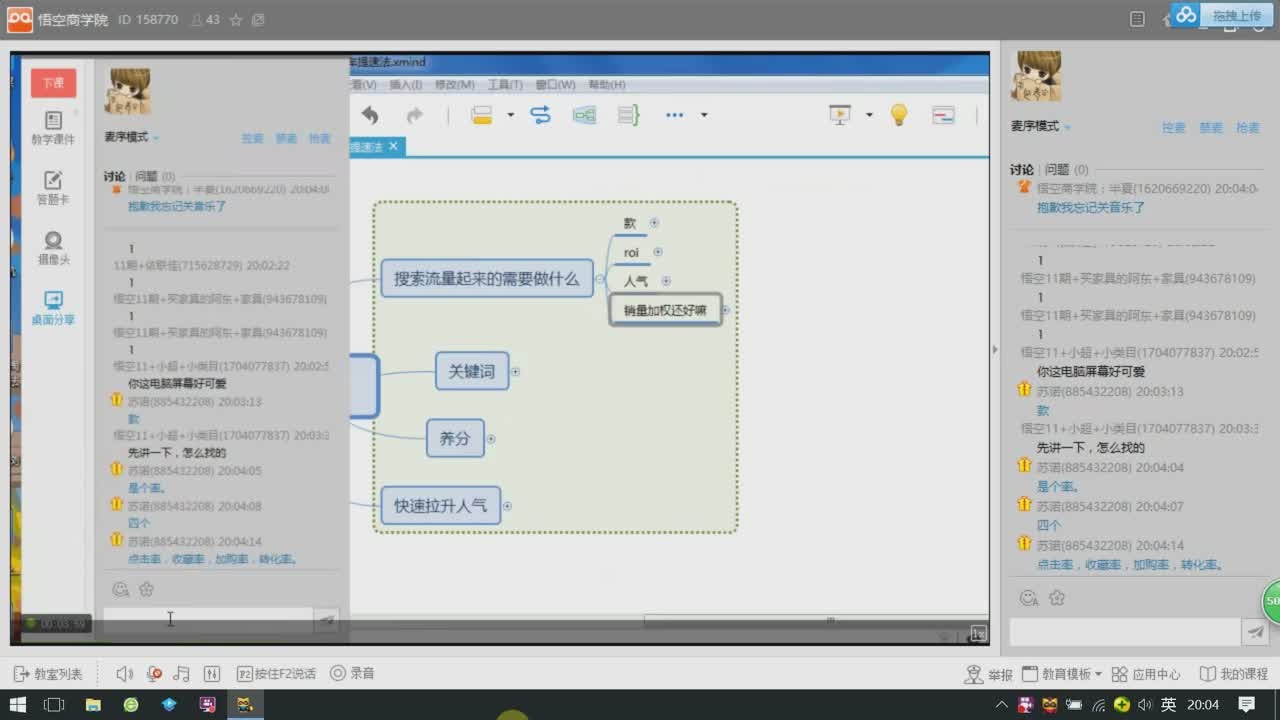Open 我的课程 my courses

point(1234,674)
